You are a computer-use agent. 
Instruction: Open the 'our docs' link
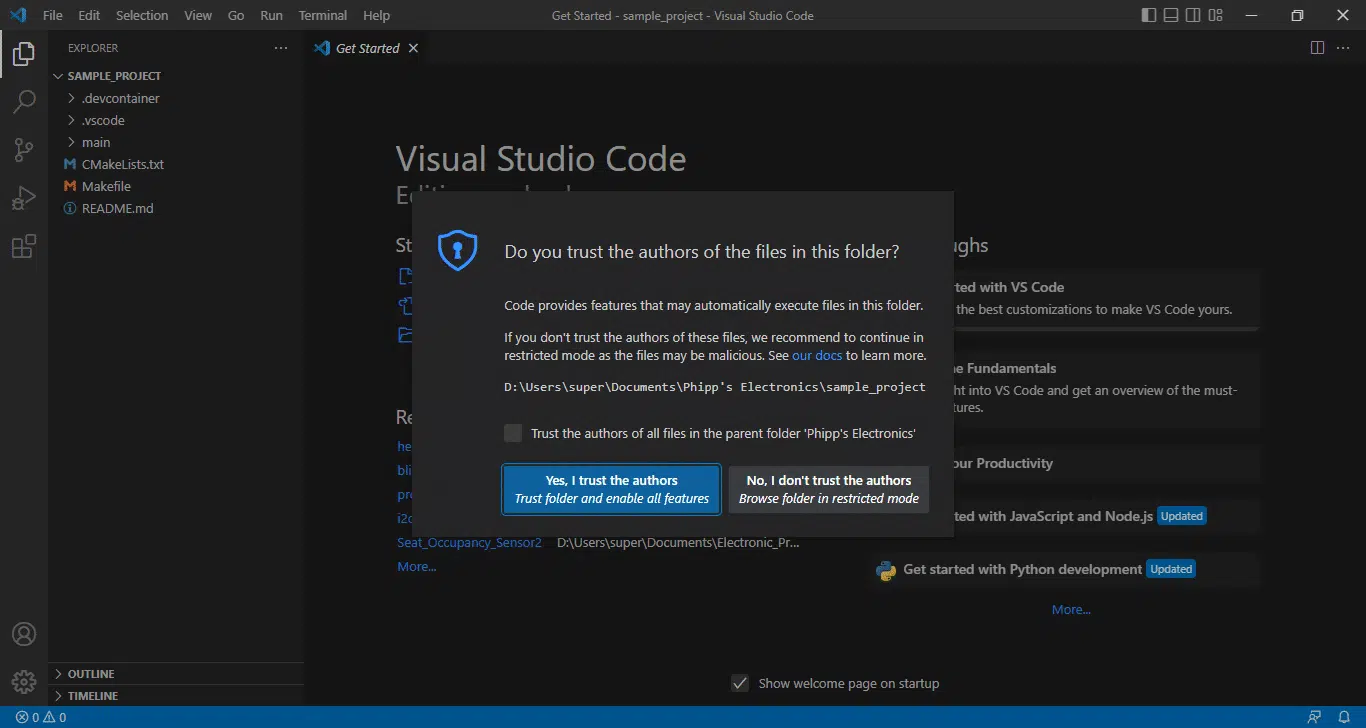[817, 355]
